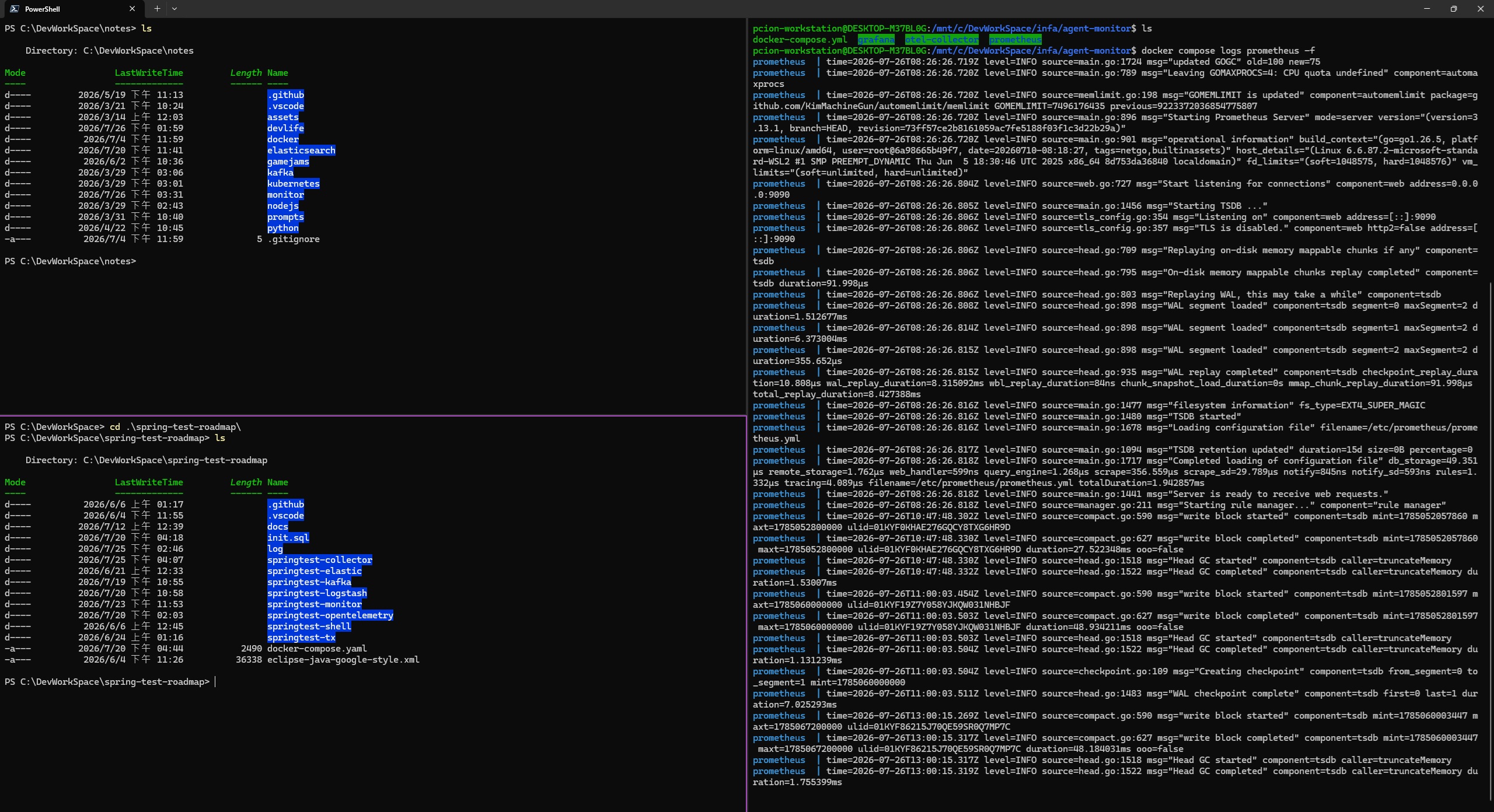Click eclipse-java-google-style.xml file name
This screenshot has width=1494, height=812.
click(343, 660)
